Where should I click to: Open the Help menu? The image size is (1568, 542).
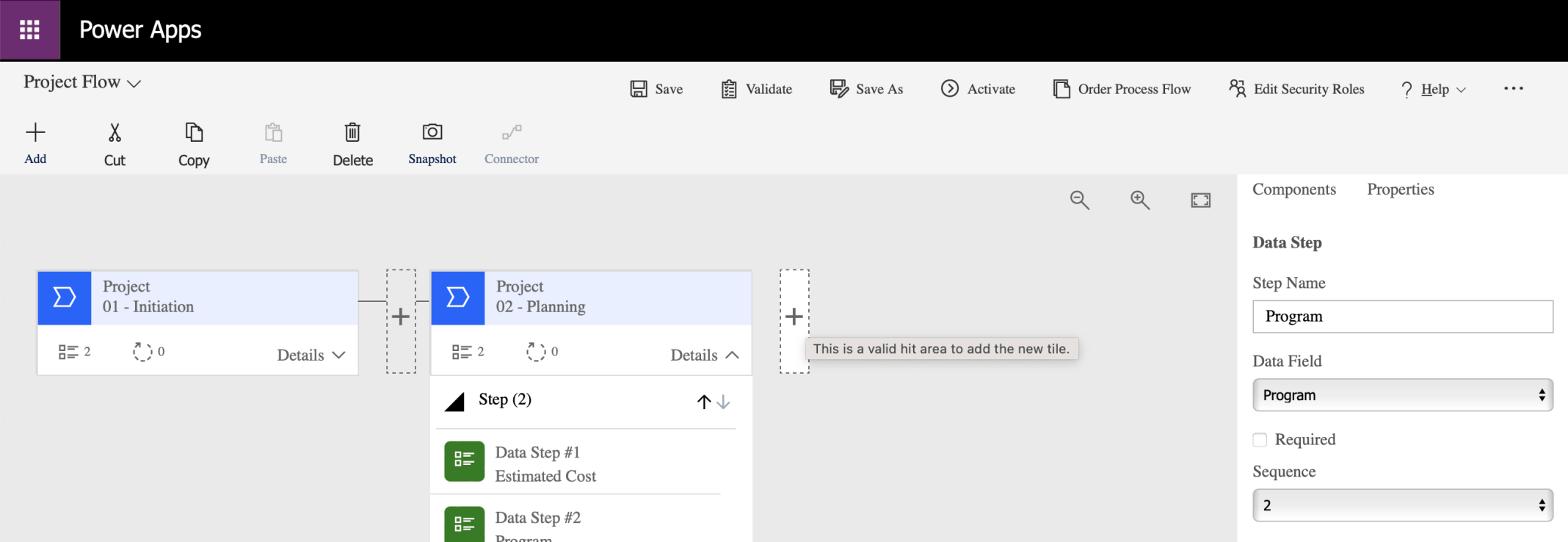tap(1434, 90)
